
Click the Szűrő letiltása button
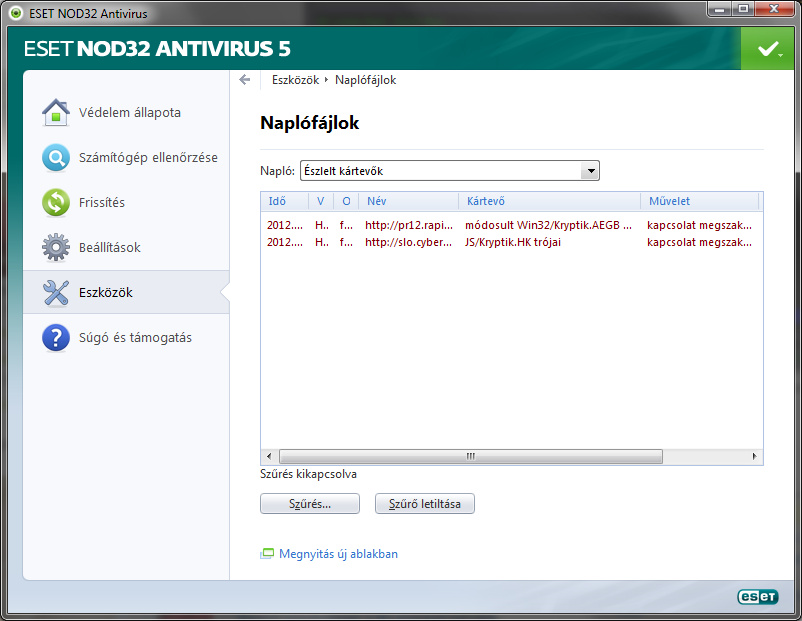click(x=425, y=504)
